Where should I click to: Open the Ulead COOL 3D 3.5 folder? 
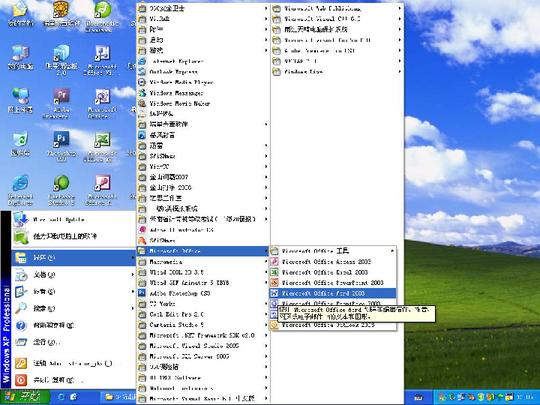click(203, 272)
